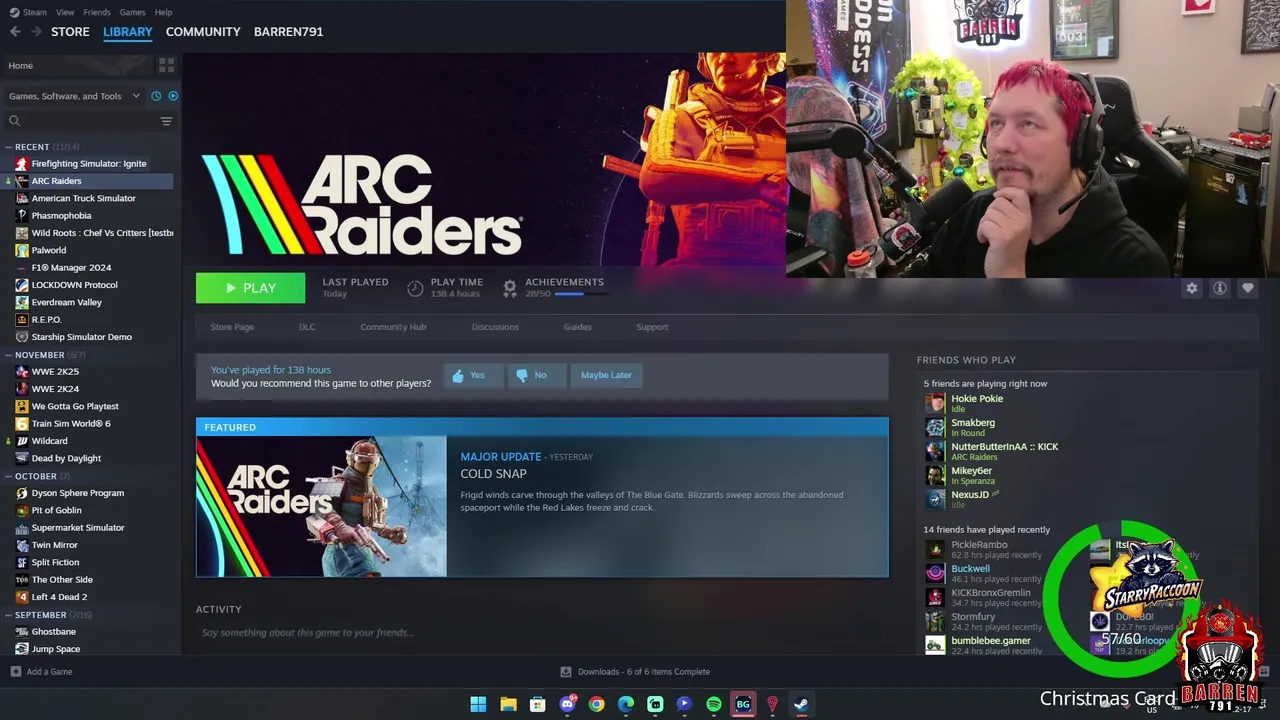The width and height of the screenshot is (1280, 720).
Task: Select Dyson Sphere Program in library
Action: [x=78, y=493]
